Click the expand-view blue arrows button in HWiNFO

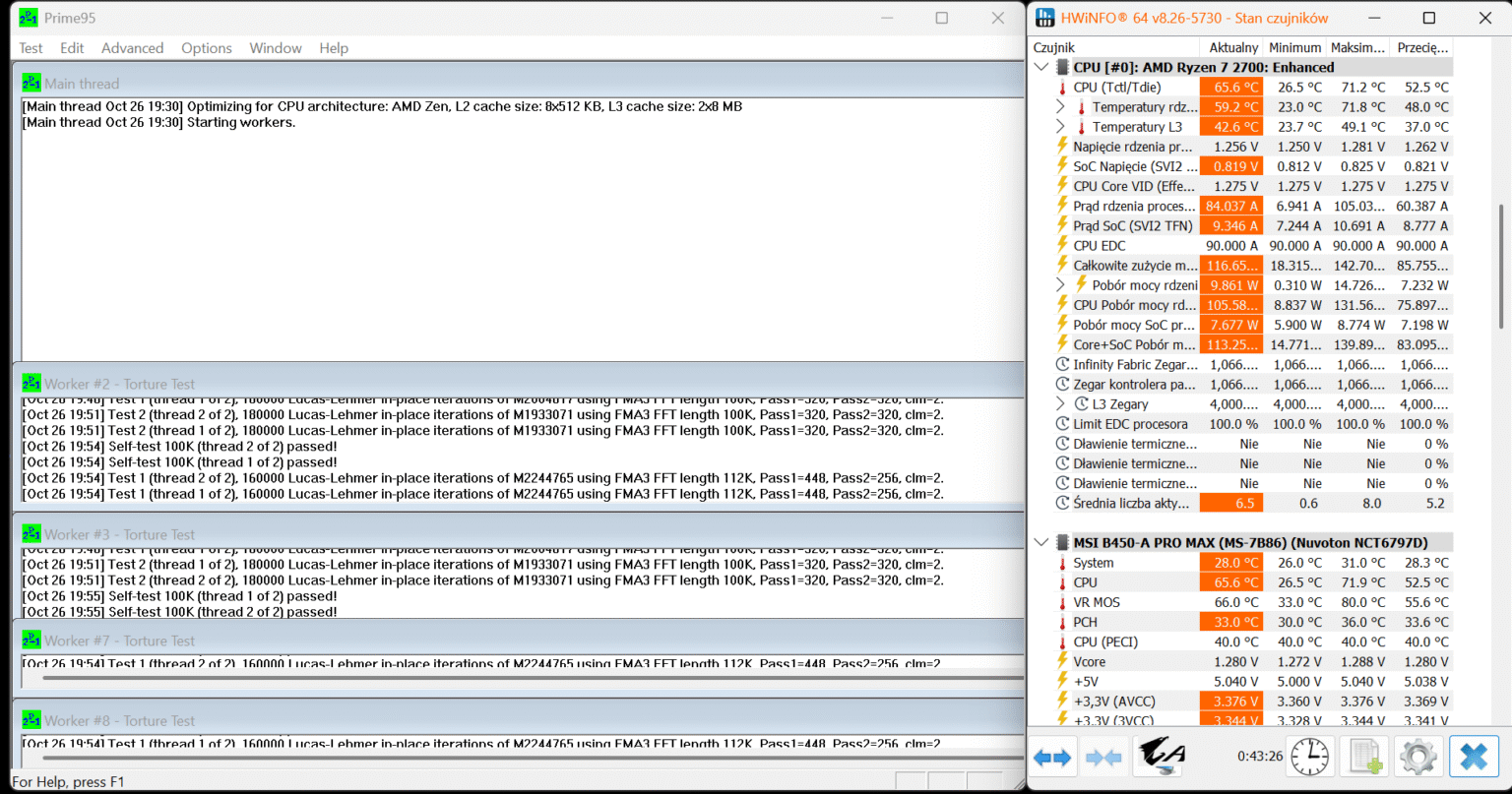pos(1052,757)
